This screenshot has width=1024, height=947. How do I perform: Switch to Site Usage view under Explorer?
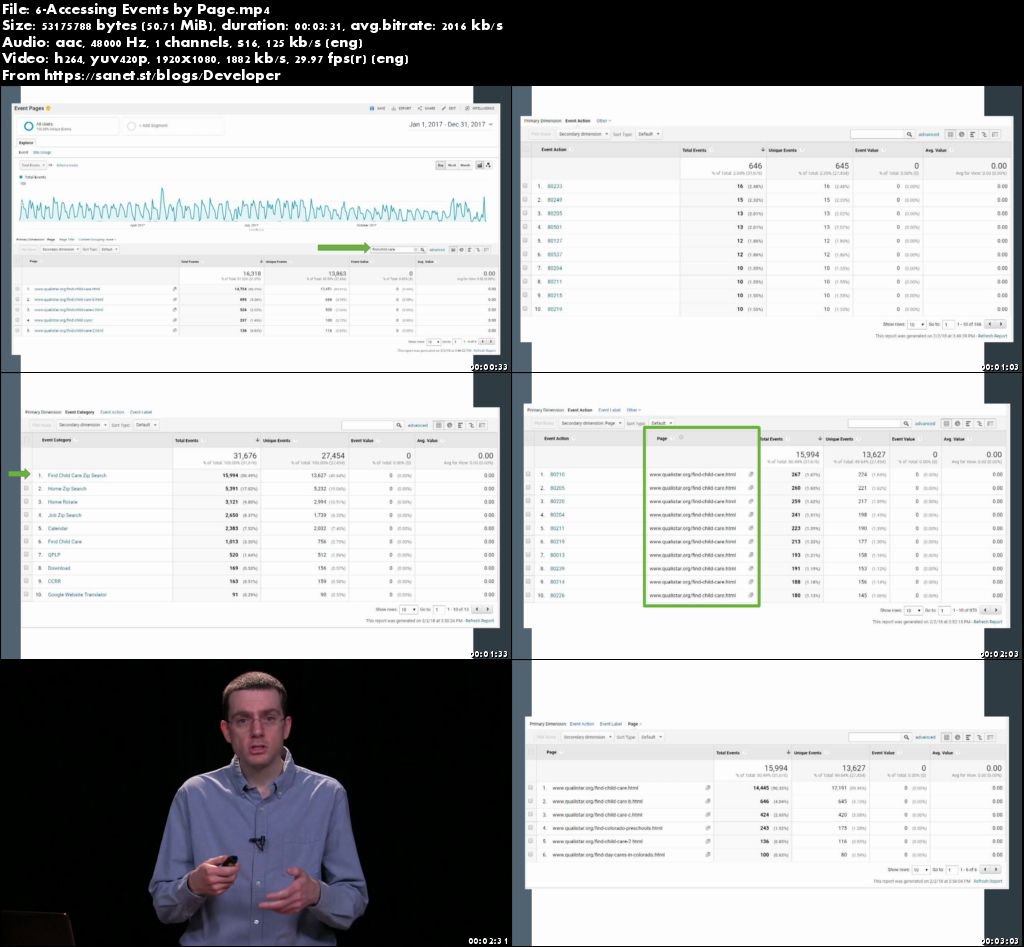(x=42, y=153)
